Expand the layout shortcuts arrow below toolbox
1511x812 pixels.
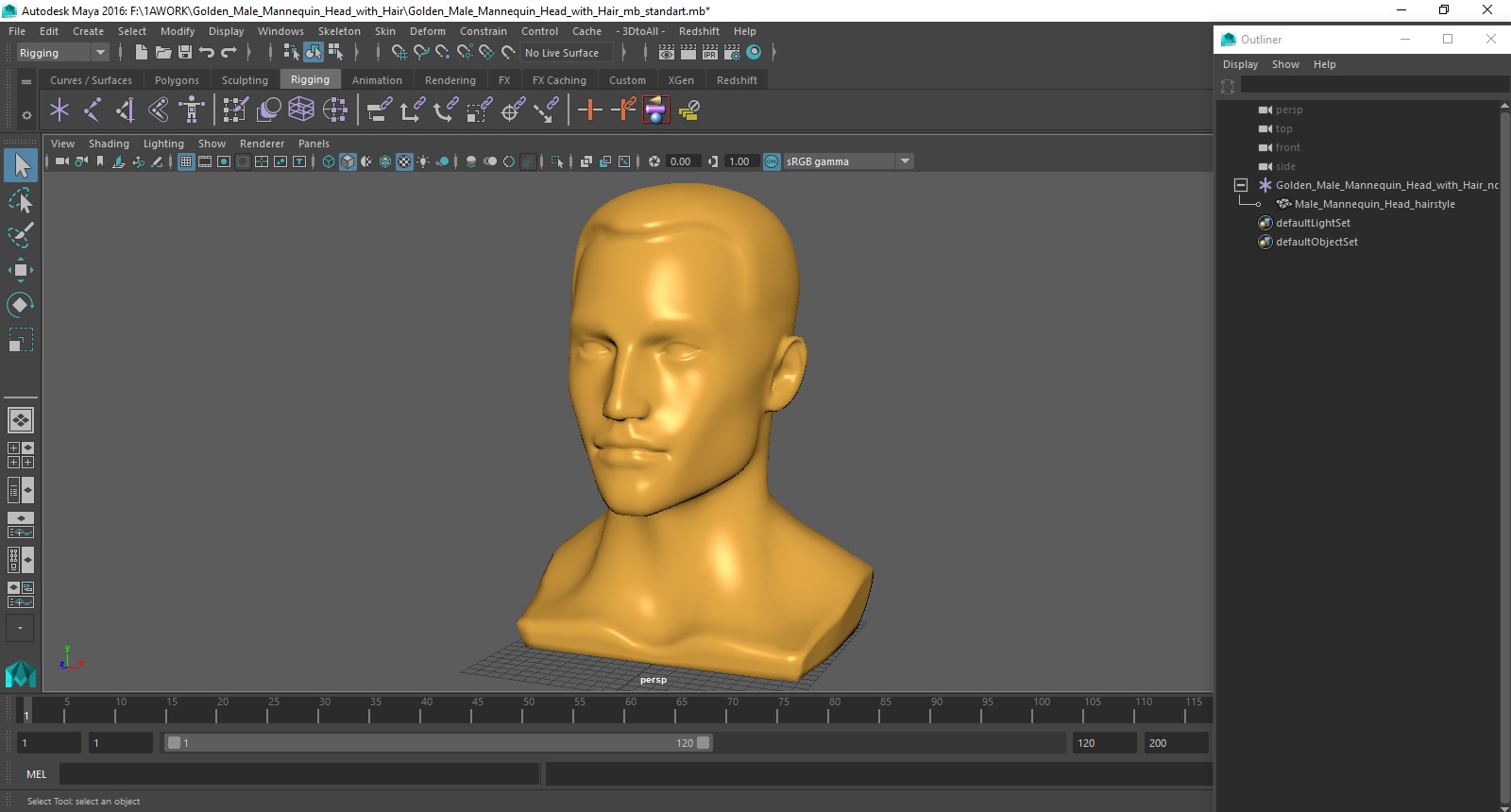point(20,628)
